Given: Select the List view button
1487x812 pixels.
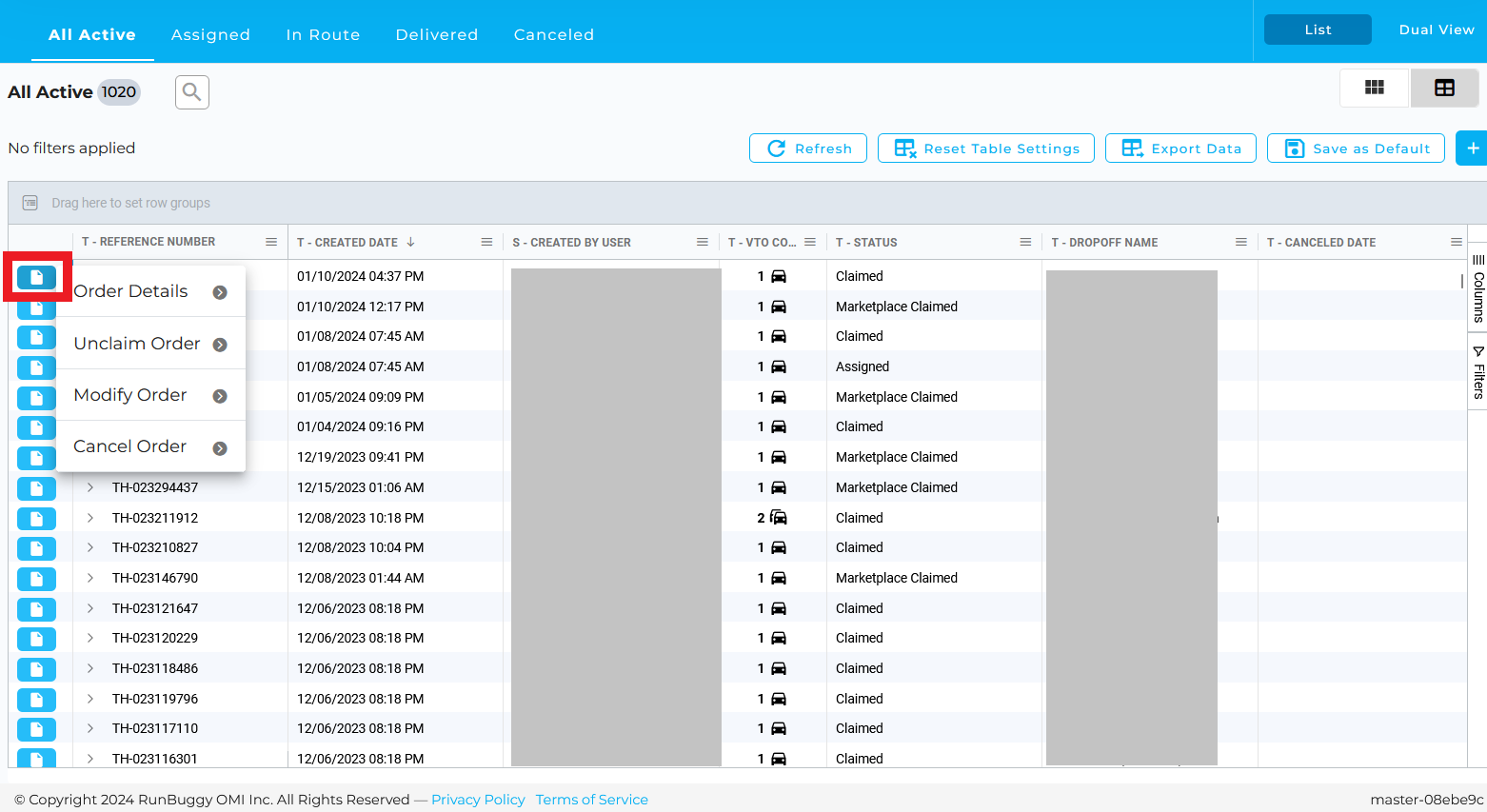Looking at the screenshot, I should click(x=1318, y=30).
